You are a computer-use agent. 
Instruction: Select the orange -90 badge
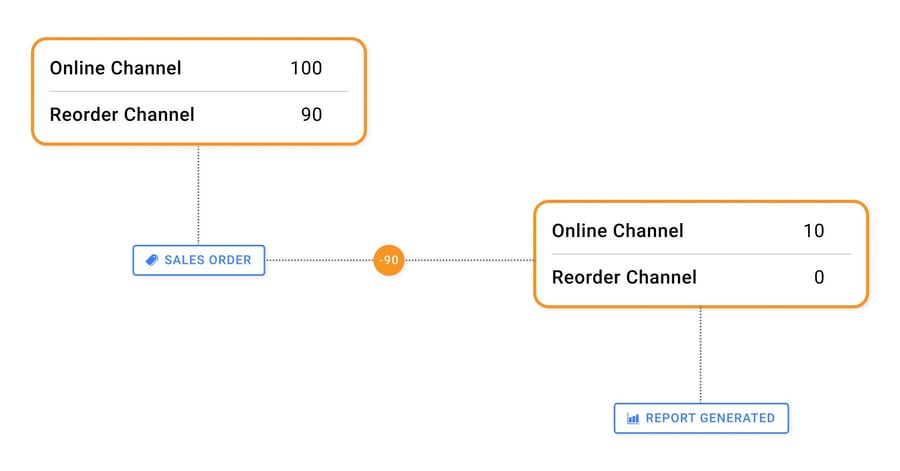pos(389,260)
